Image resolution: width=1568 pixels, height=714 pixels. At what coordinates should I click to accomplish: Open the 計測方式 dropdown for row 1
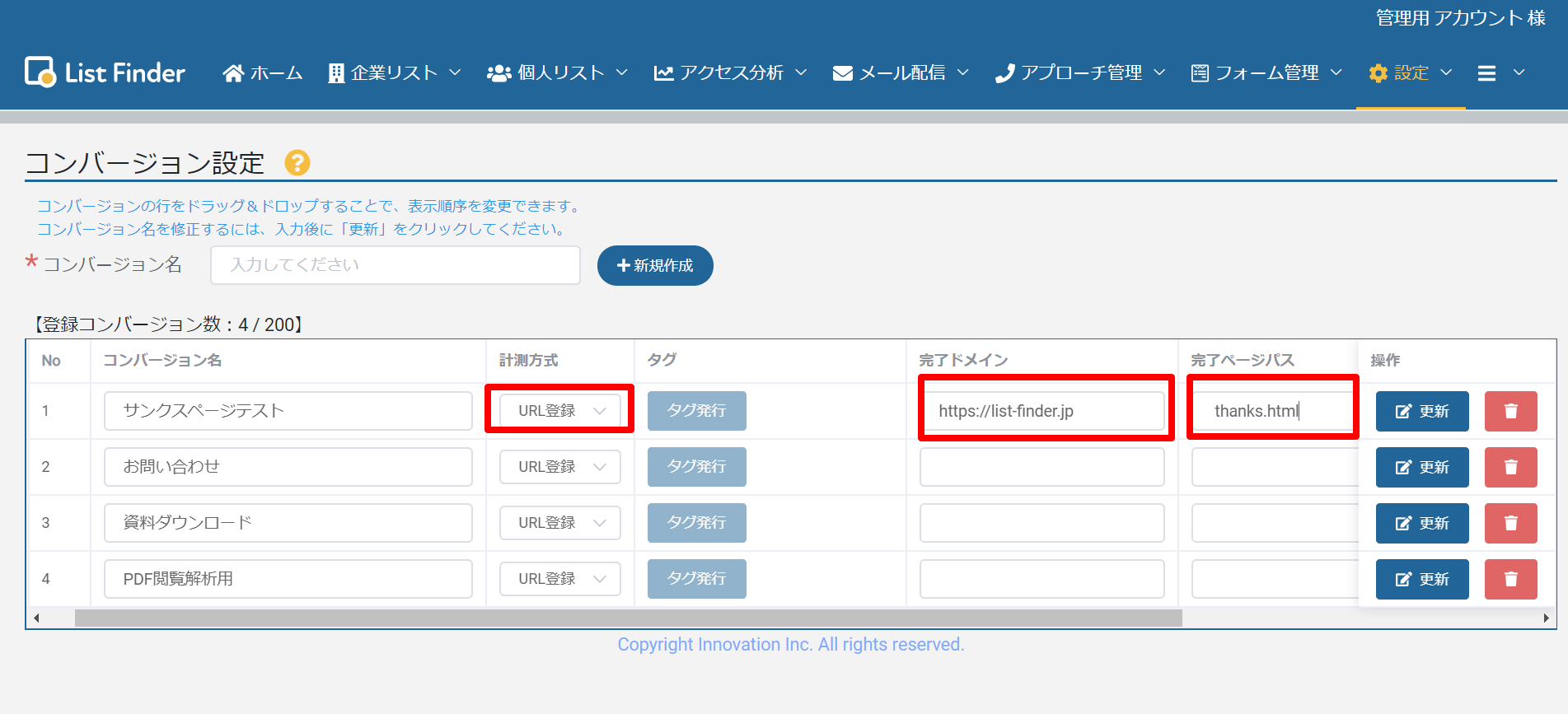tap(559, 411)
